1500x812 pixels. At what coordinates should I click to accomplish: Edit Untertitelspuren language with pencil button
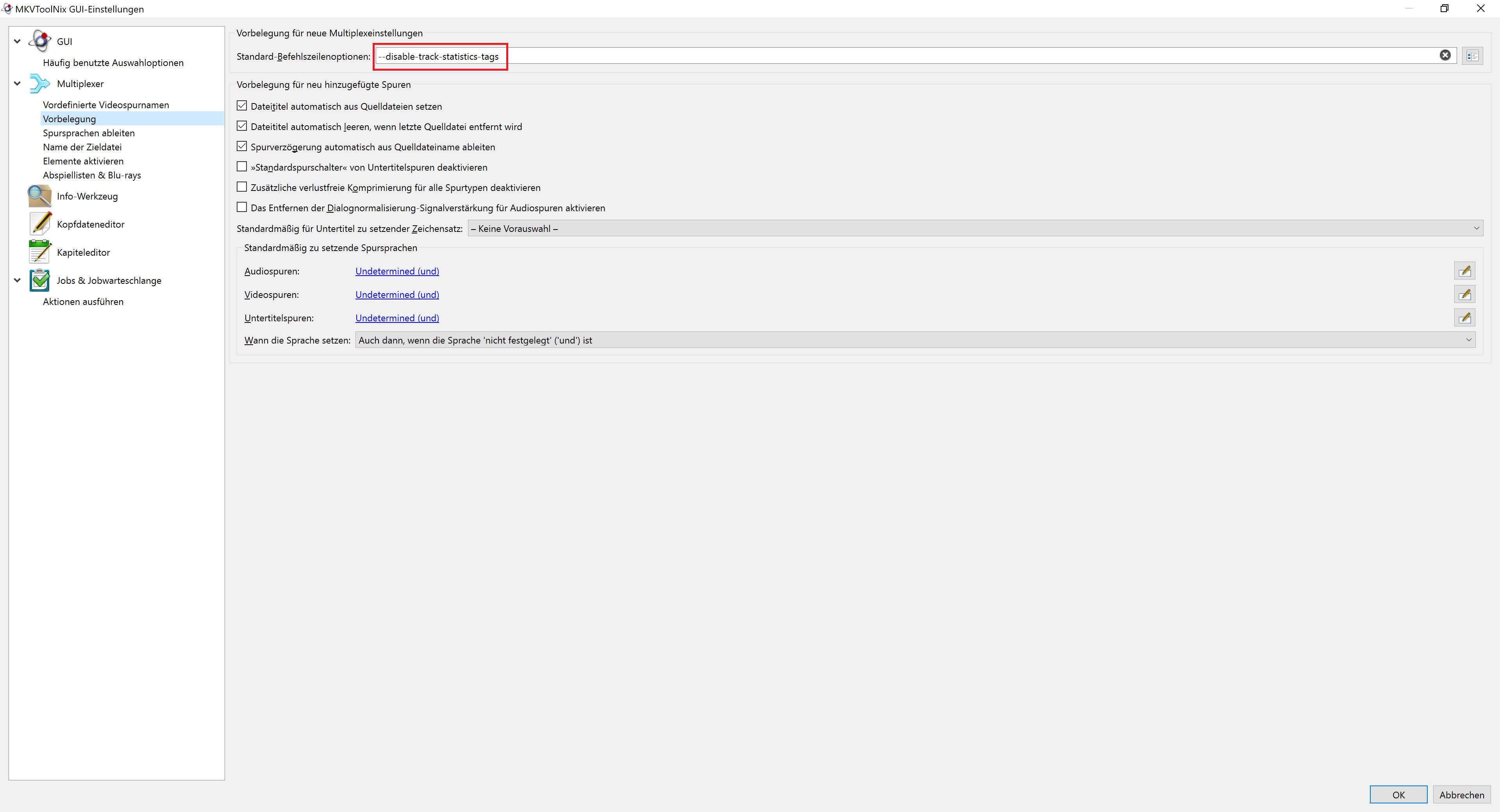1464,318
